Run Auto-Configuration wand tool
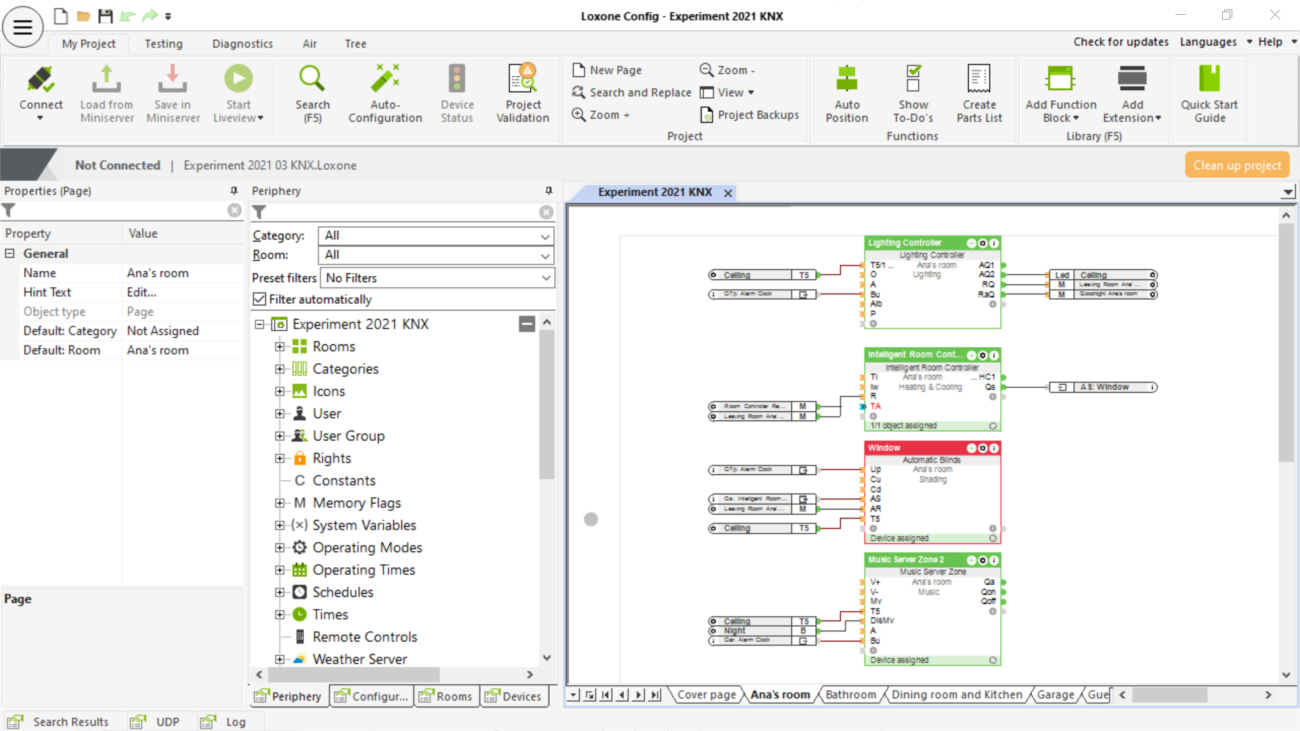1300x731 pixels. coord(385,80)
